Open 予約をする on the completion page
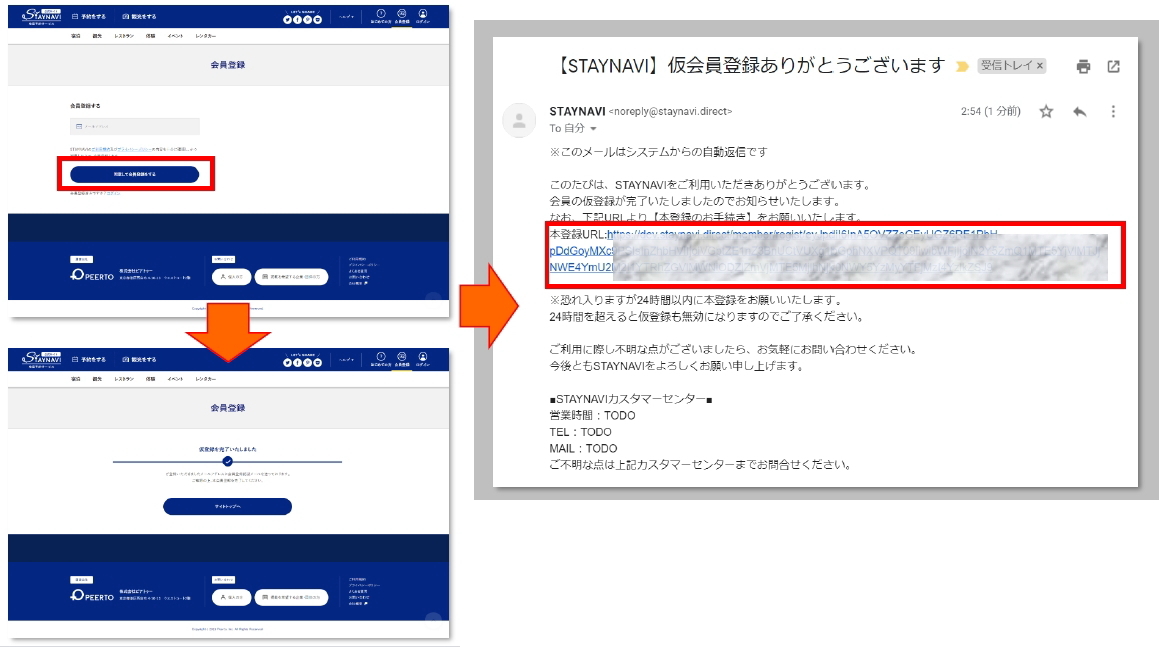The width and height of the screenshot is (1167, 647). tap(89, 360)
